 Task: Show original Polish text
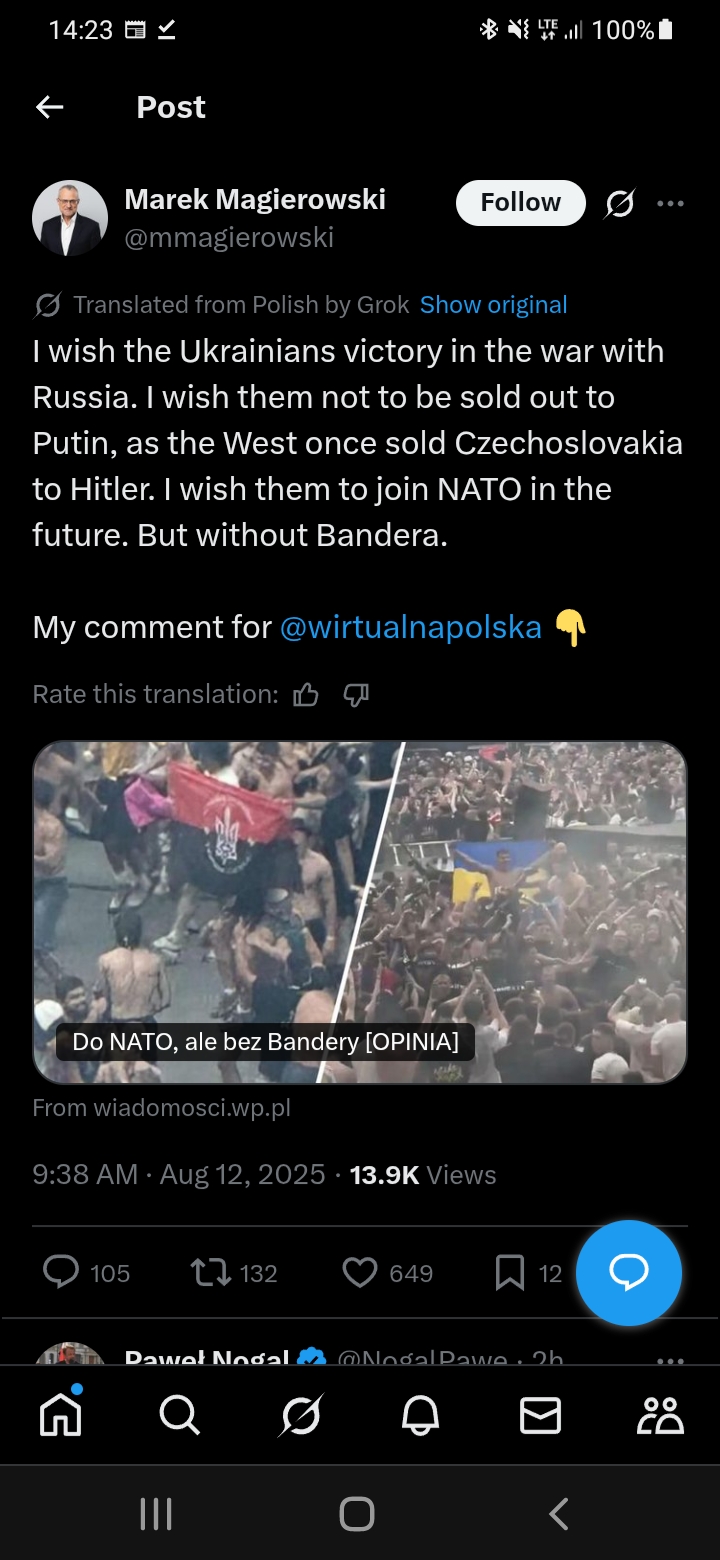pos(493,305)
